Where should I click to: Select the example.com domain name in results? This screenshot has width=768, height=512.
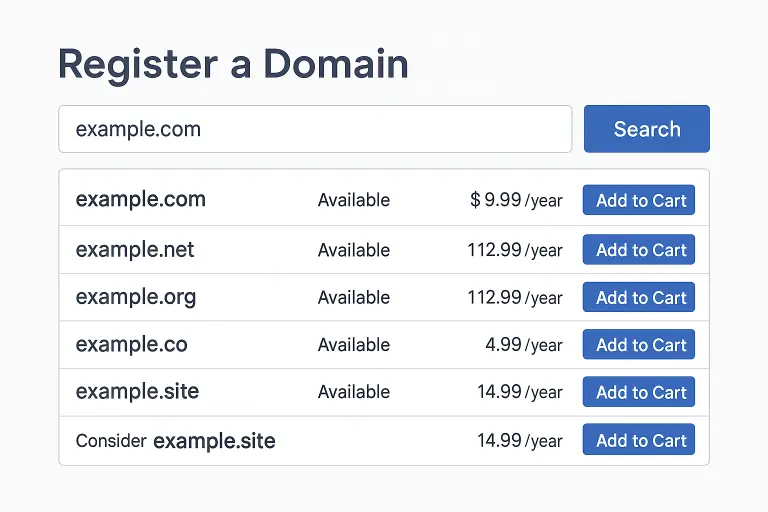point(141,199)
